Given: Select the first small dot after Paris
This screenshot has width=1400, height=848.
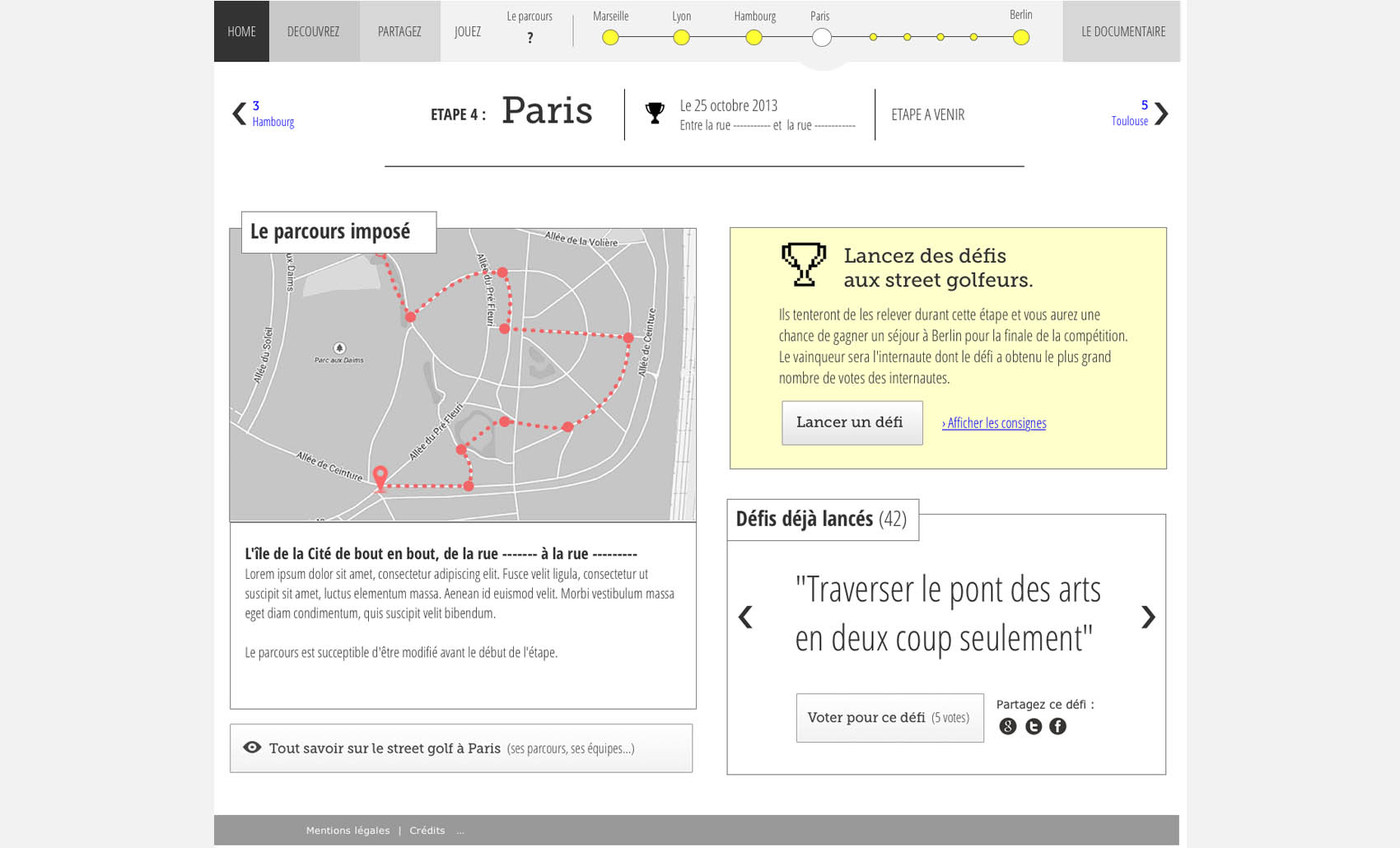Looking at the screenshot, I should (x=873, y=37).
